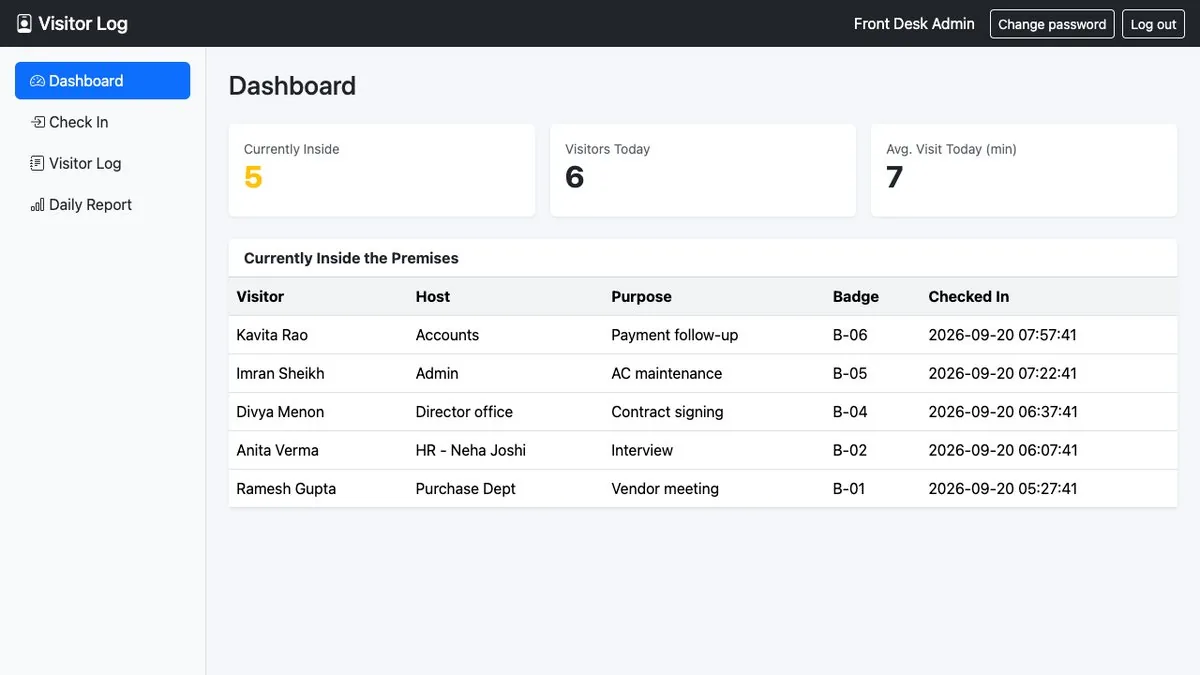
Task: Click the 07:57:41 check-in timestamp
Action: click(1003, 335)
